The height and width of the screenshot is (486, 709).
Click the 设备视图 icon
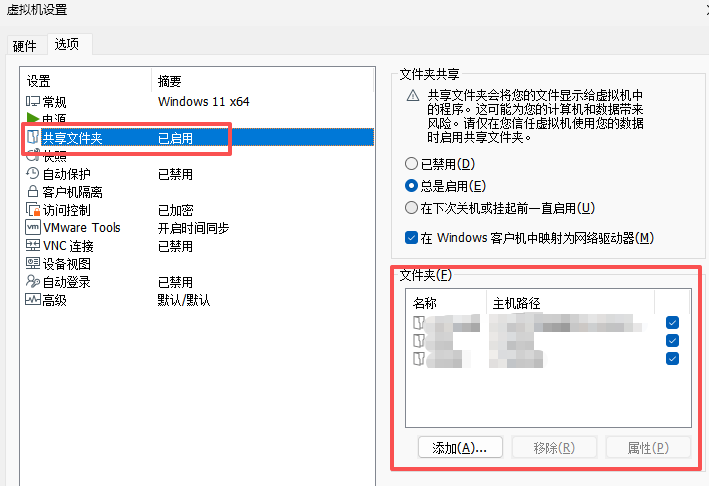[33, 263]
